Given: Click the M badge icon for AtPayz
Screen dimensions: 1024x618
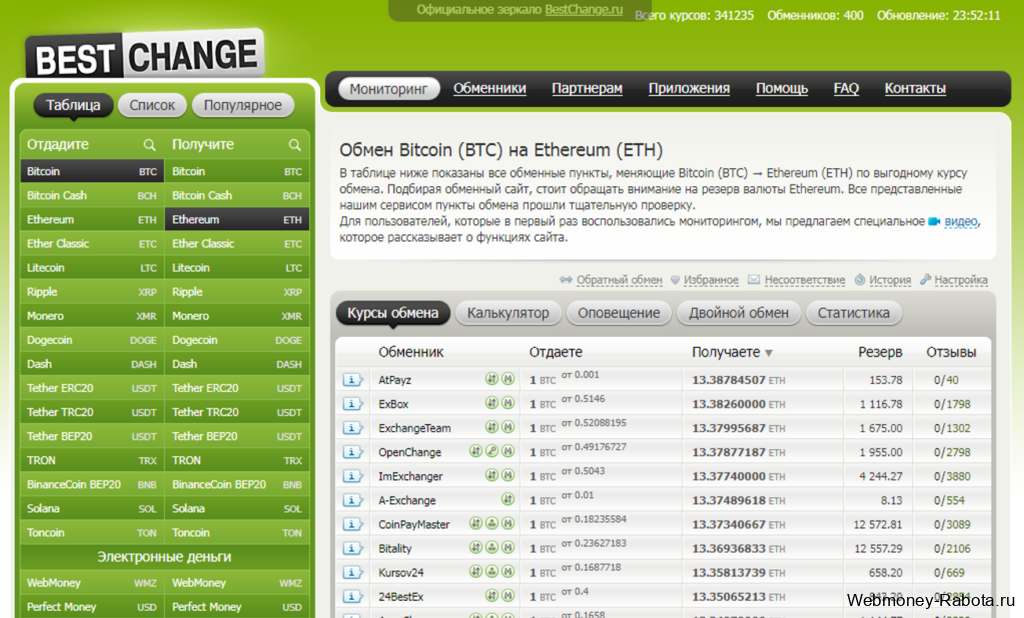Looking at the screenshot, I should pos(507,379).
